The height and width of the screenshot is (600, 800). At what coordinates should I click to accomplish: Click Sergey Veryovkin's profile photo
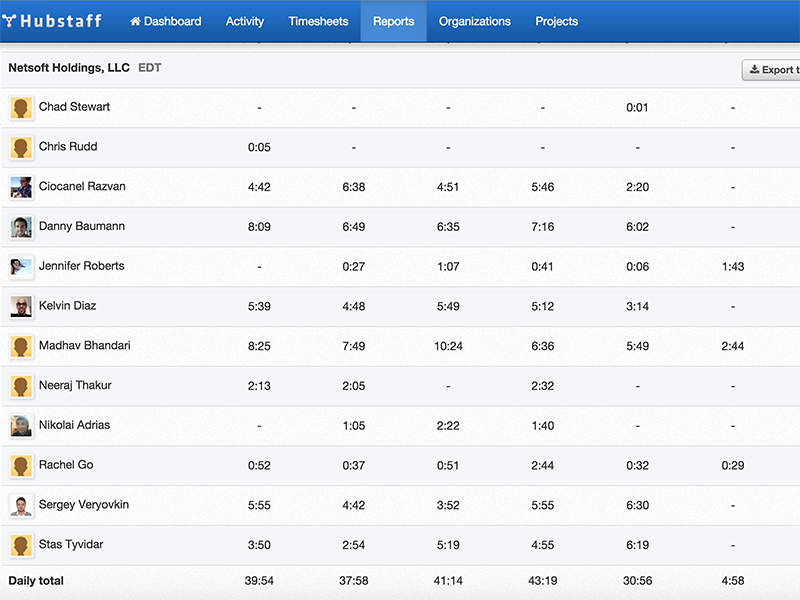coord(21,506)
